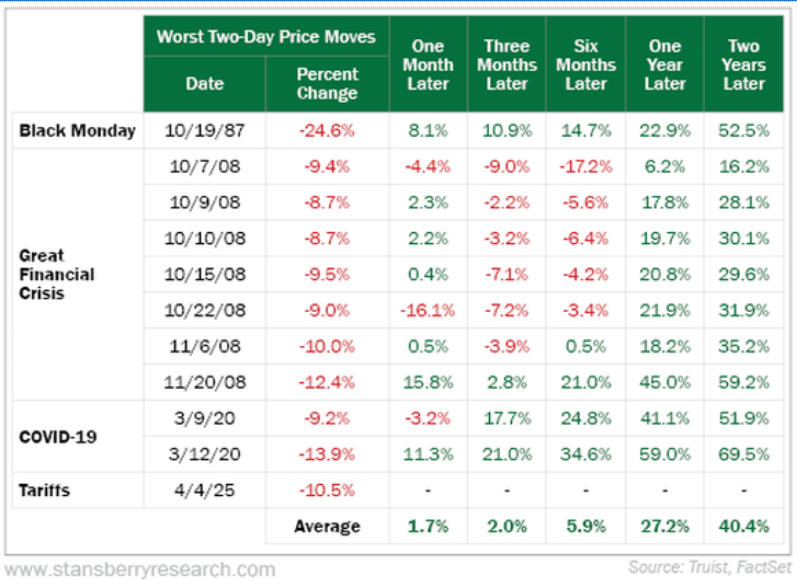The image size is (797, 580).
Task: Click the "One Month Later" column header
Action: click(428, 64)
